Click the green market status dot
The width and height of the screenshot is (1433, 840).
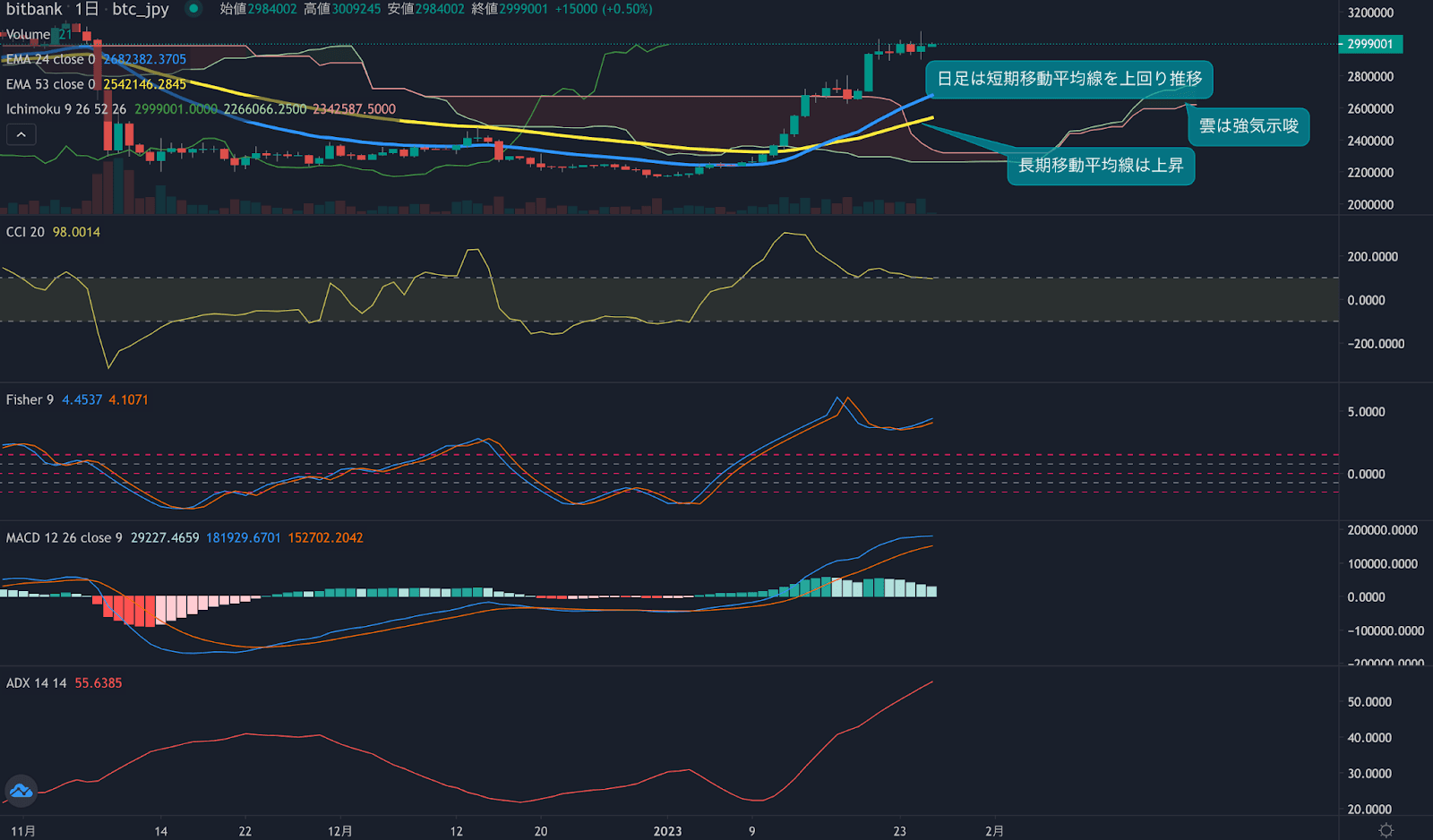pos(193,9)
